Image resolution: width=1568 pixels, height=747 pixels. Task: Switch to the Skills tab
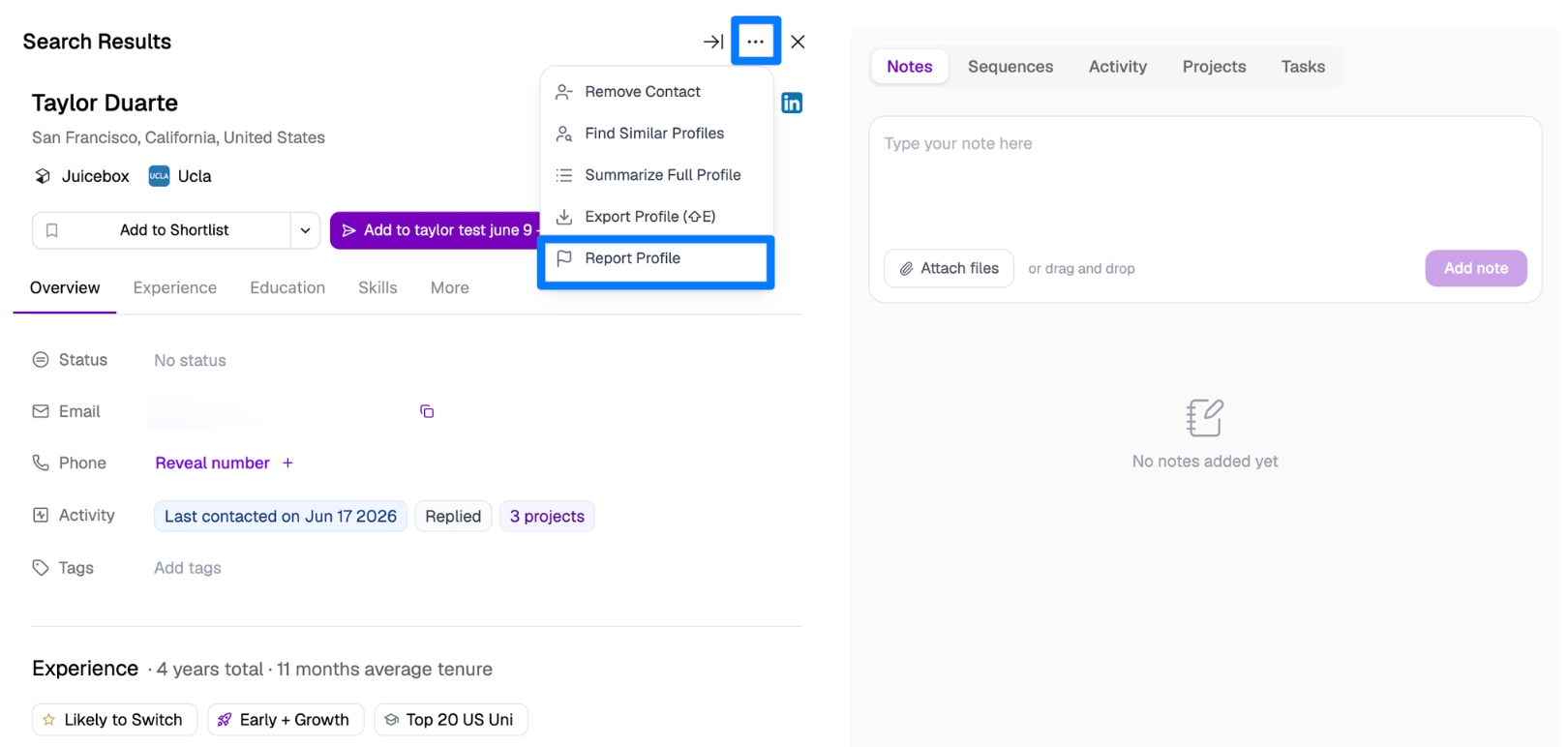377,288
